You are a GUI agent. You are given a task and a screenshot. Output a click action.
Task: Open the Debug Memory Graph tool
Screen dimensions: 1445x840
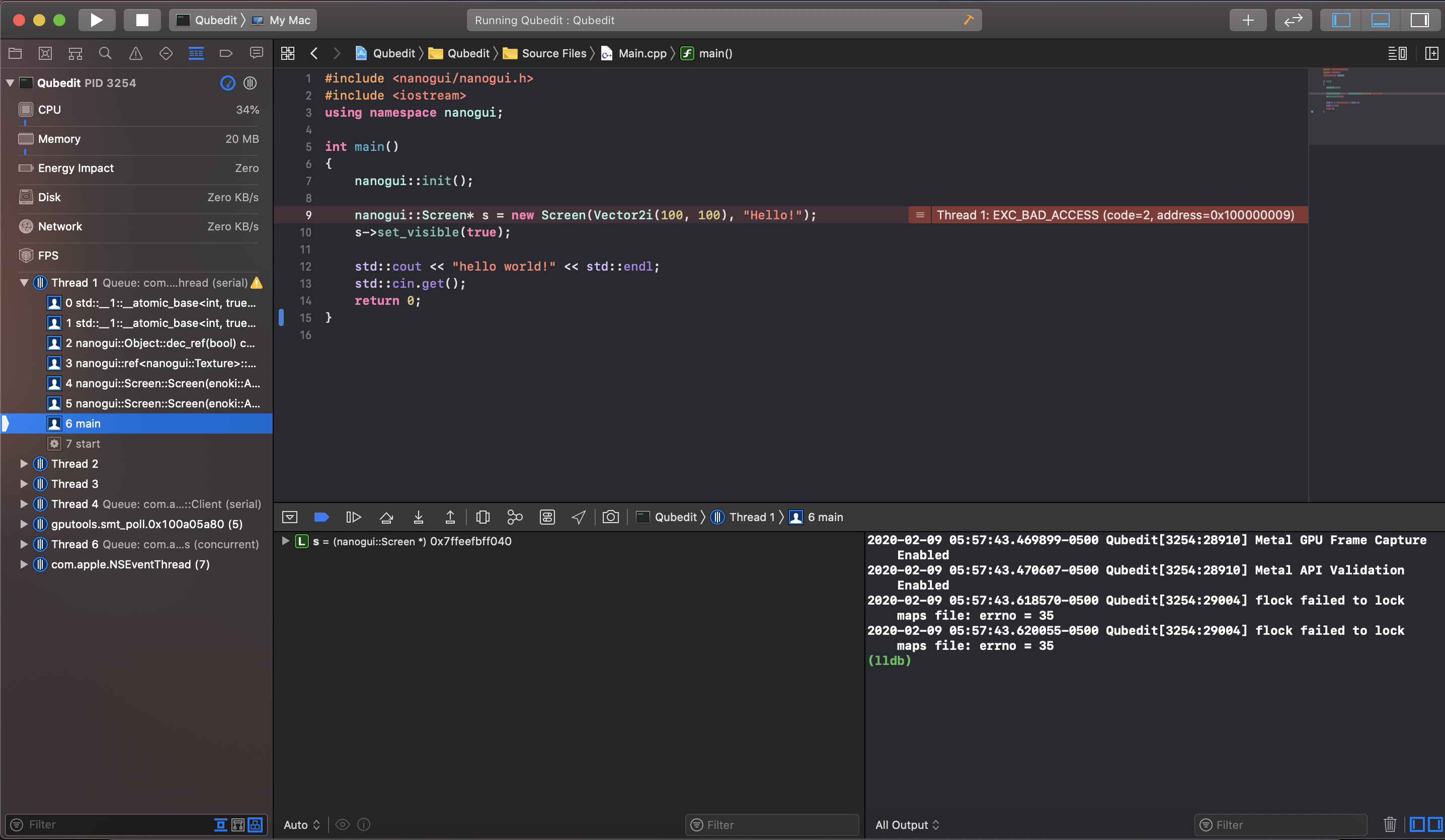tap(514, 517)
